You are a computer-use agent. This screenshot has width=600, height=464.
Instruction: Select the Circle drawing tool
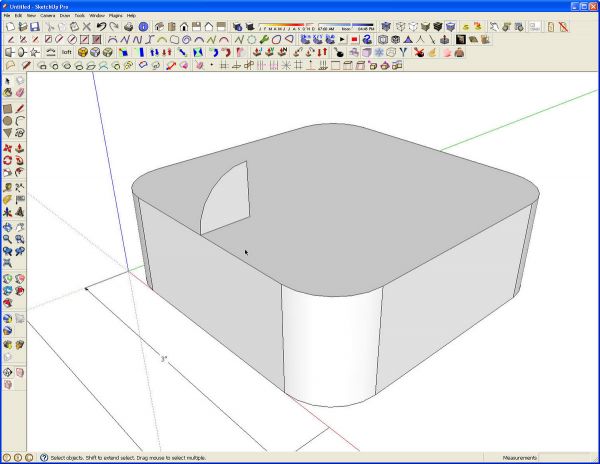coord(8,121)
